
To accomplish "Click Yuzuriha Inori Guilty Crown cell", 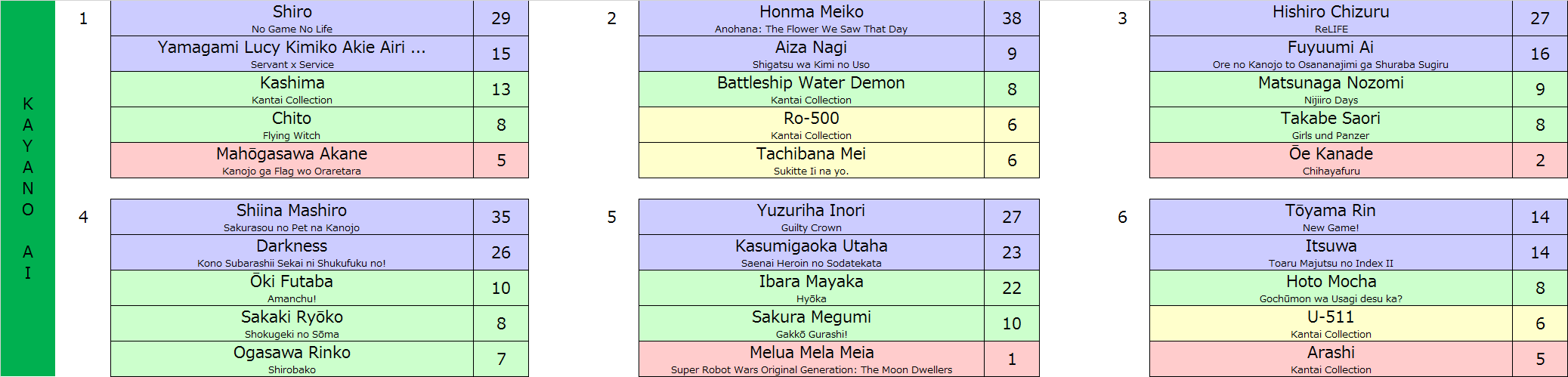I will (811, 217).
